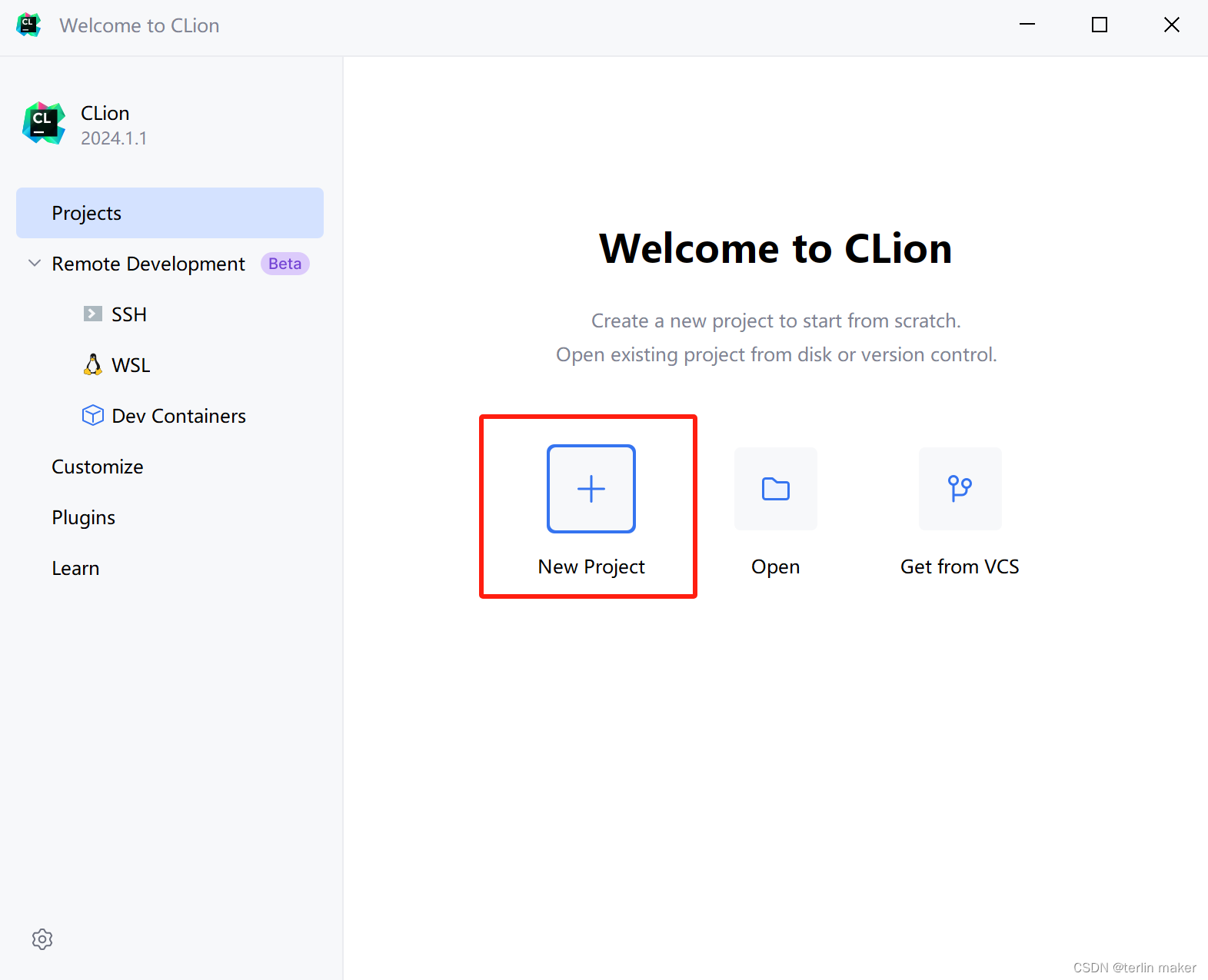Click the WSL penguin icon
This screenshot has width=1208, height=980.
click(x=93, y=364)
